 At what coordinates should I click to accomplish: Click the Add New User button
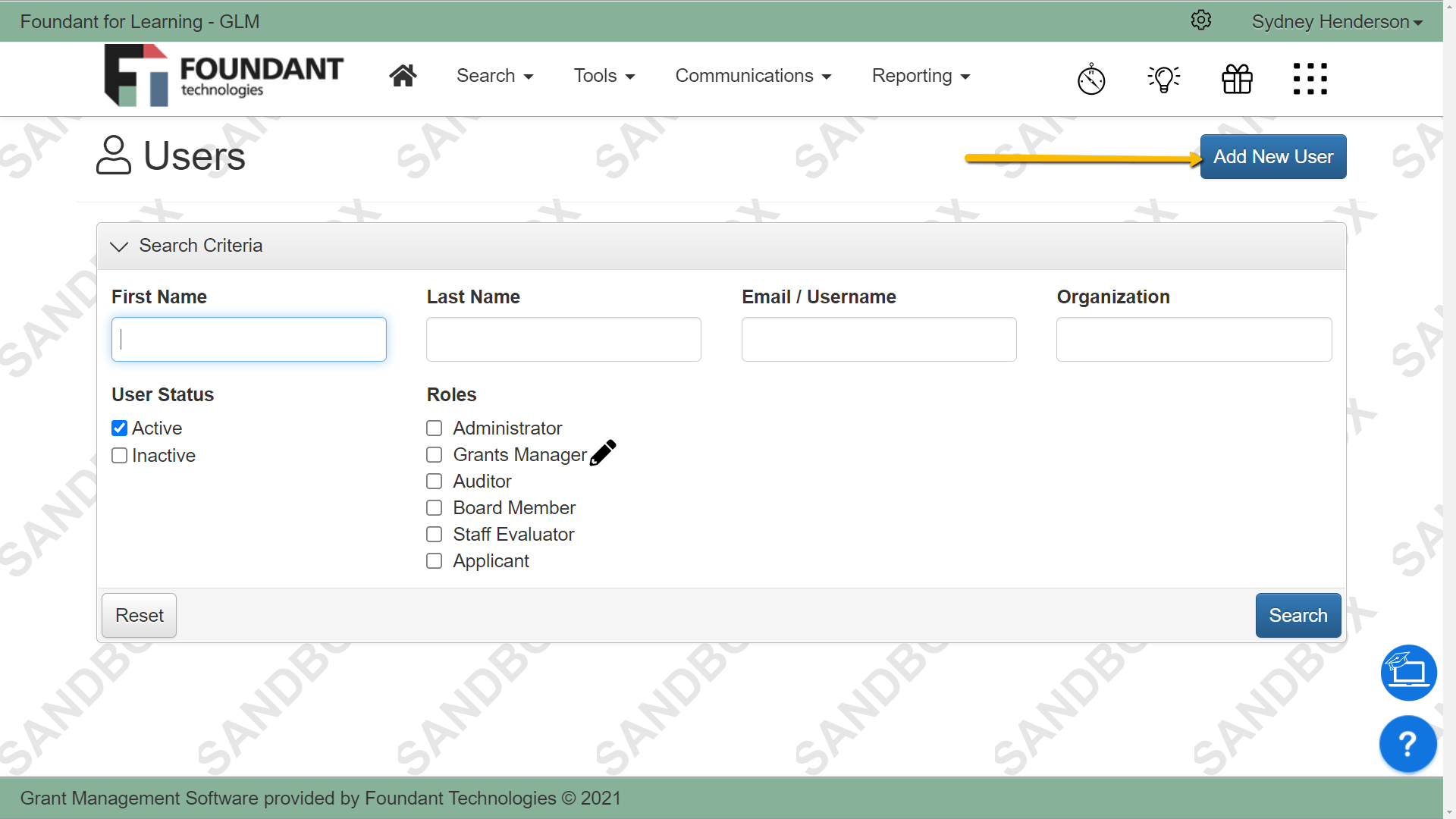click(1272, 156)
